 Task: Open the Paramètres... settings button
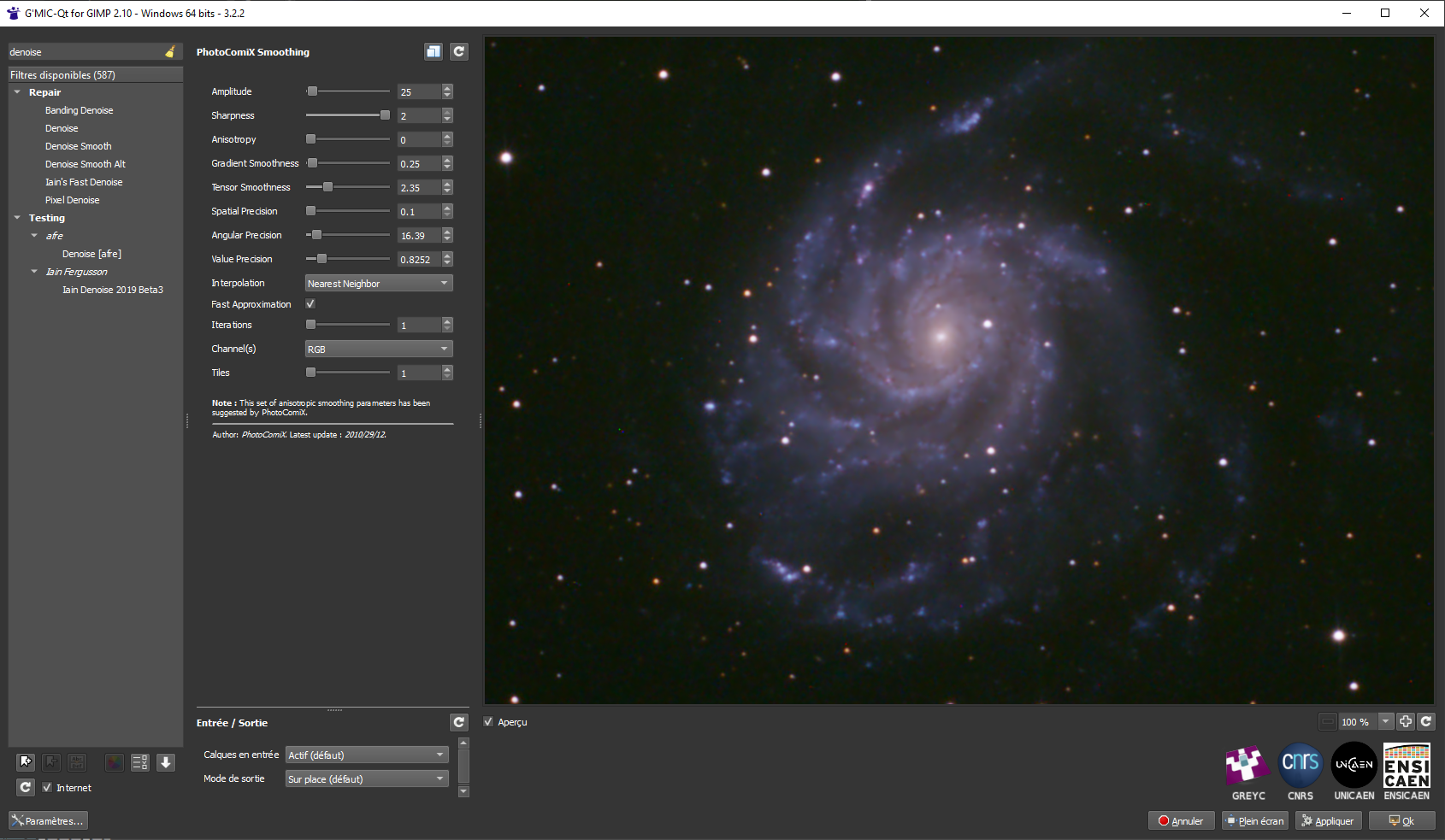(48, 820)
